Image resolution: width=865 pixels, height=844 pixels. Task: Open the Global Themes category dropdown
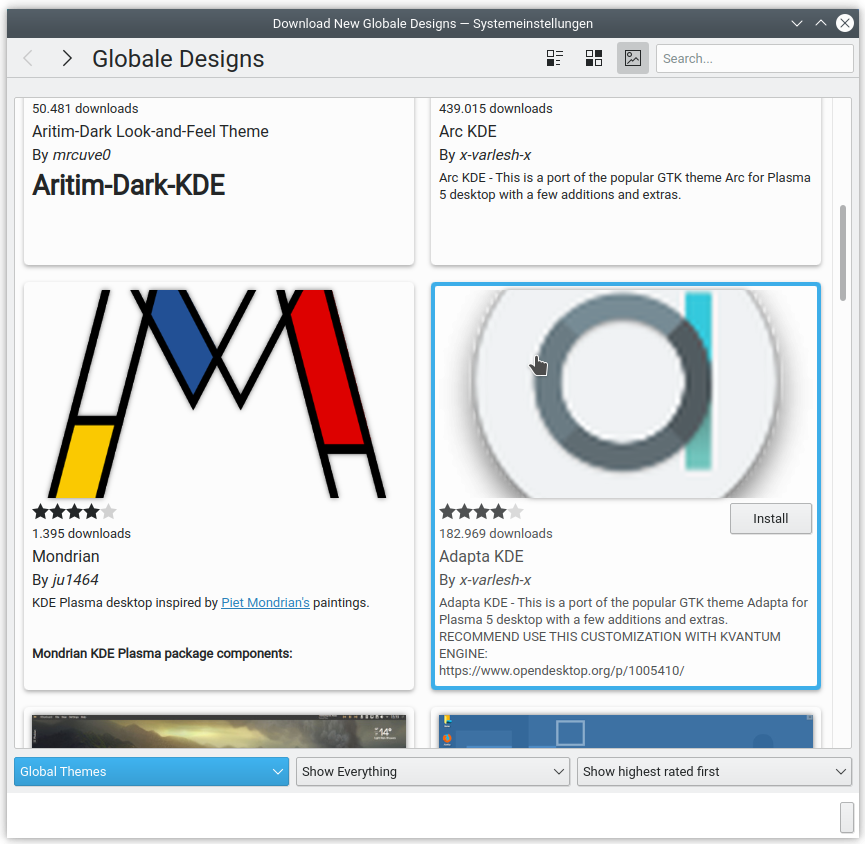(x=151, y=771)
